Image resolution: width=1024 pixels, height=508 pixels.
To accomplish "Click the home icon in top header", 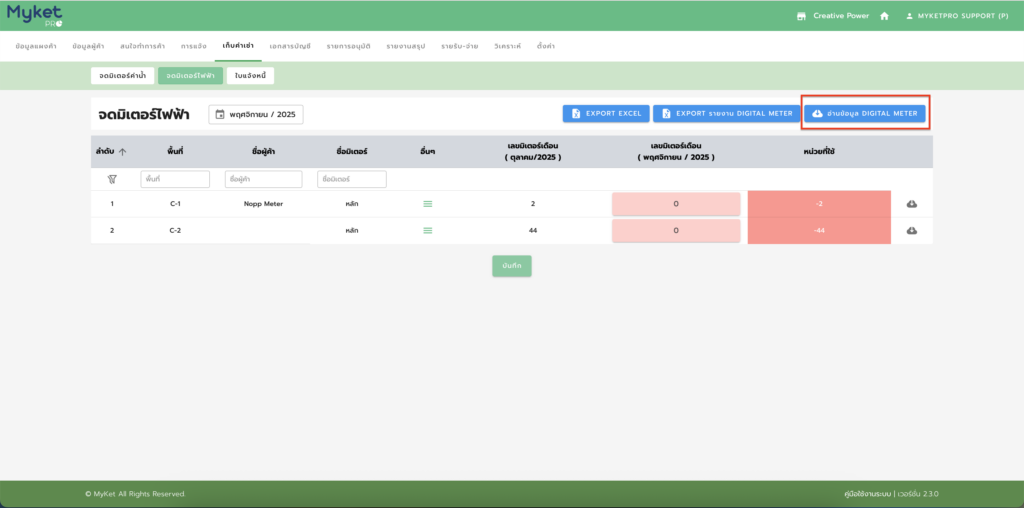I will (884, 16).
